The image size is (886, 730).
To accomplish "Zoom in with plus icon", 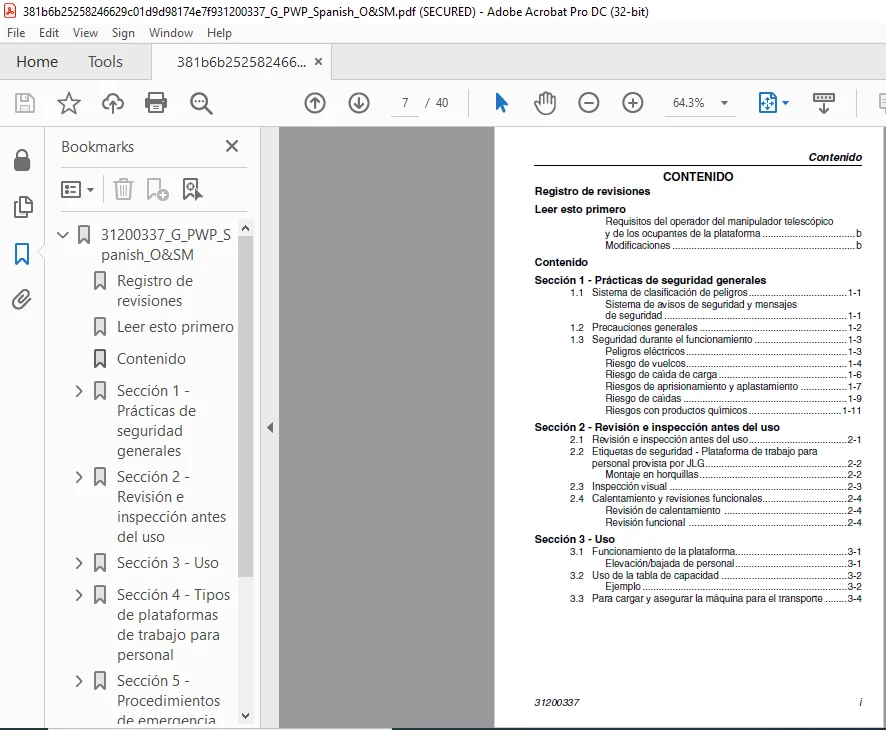I will point(632,103).
